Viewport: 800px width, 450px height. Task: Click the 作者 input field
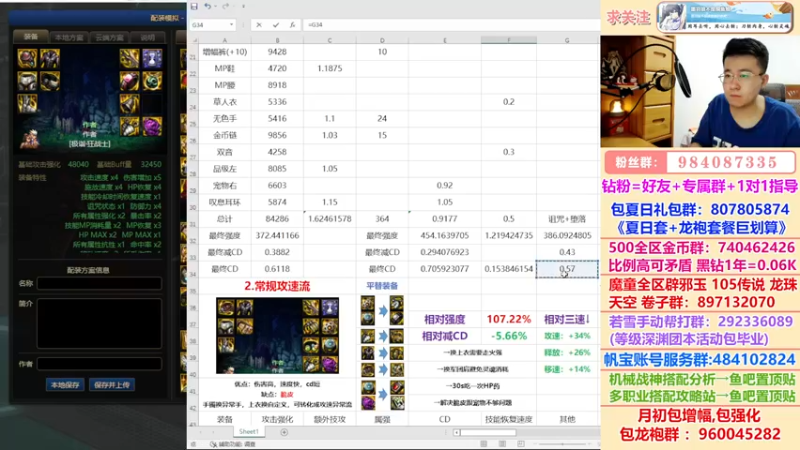[99, 363]
